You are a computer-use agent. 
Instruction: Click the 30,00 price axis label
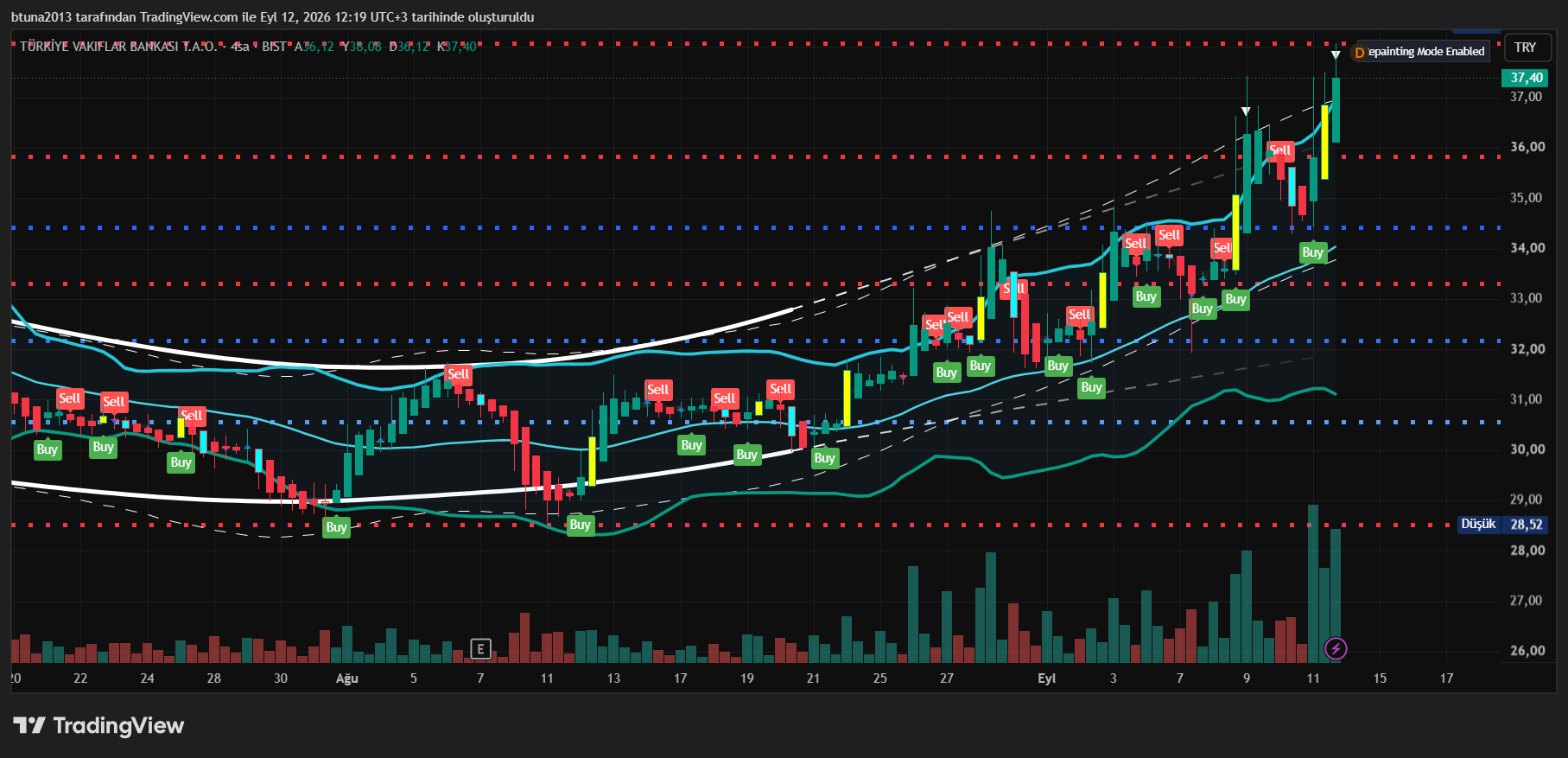click(1527, 449)
